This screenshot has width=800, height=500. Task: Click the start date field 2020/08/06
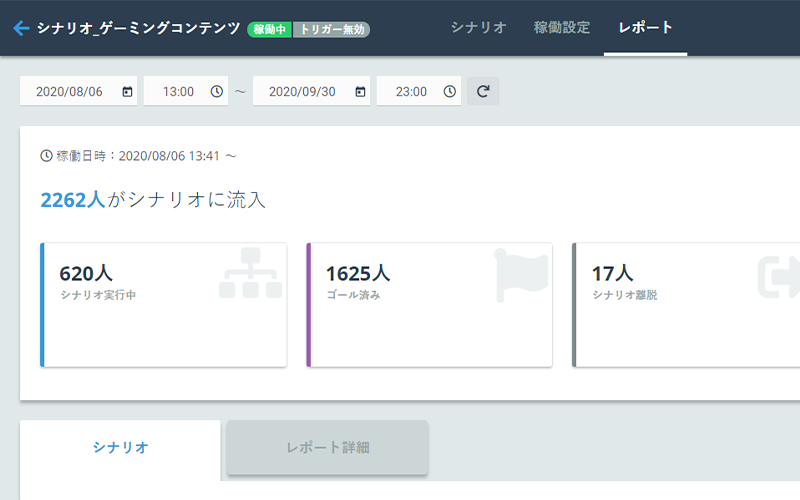pos(79,91)
